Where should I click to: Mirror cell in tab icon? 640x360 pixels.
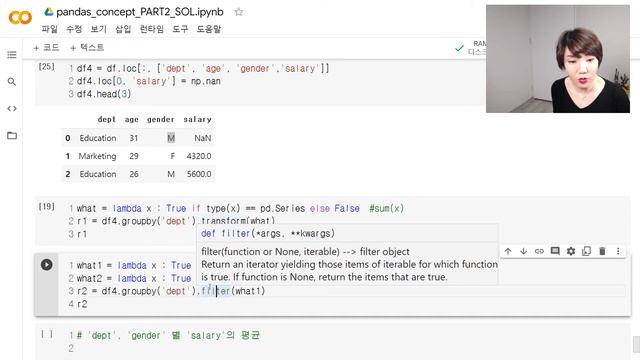587,251
